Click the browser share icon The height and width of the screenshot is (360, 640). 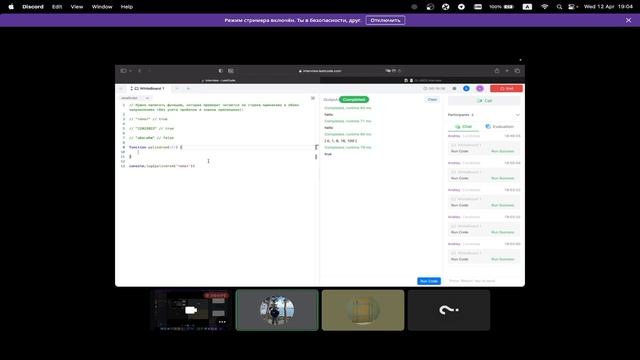497,71
